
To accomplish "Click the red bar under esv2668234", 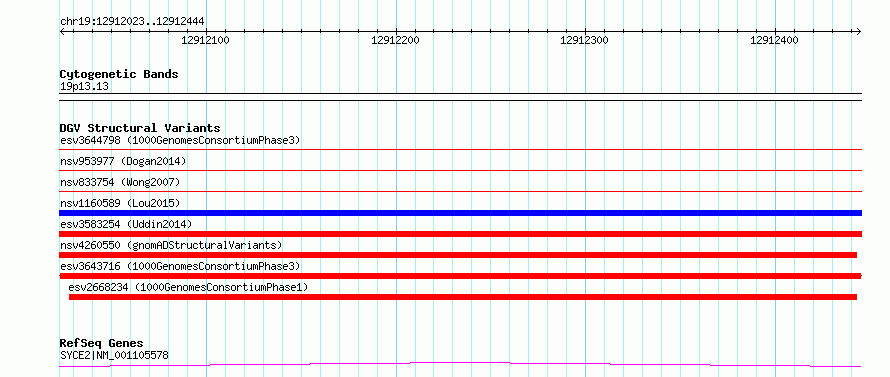I will coord(463,297).
